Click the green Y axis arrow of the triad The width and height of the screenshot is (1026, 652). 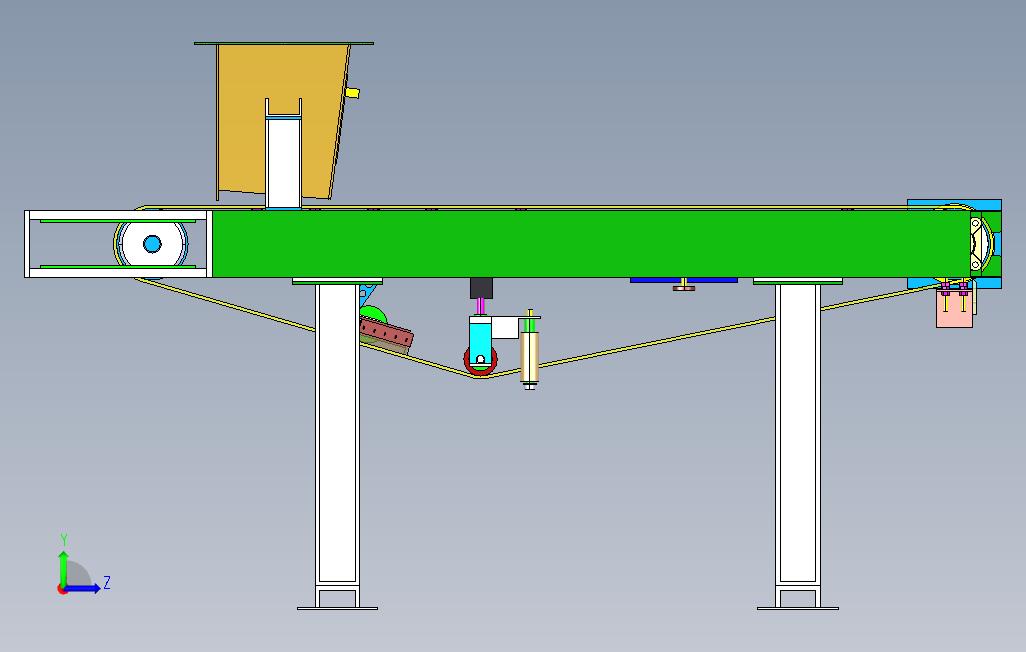pos(63,568)
